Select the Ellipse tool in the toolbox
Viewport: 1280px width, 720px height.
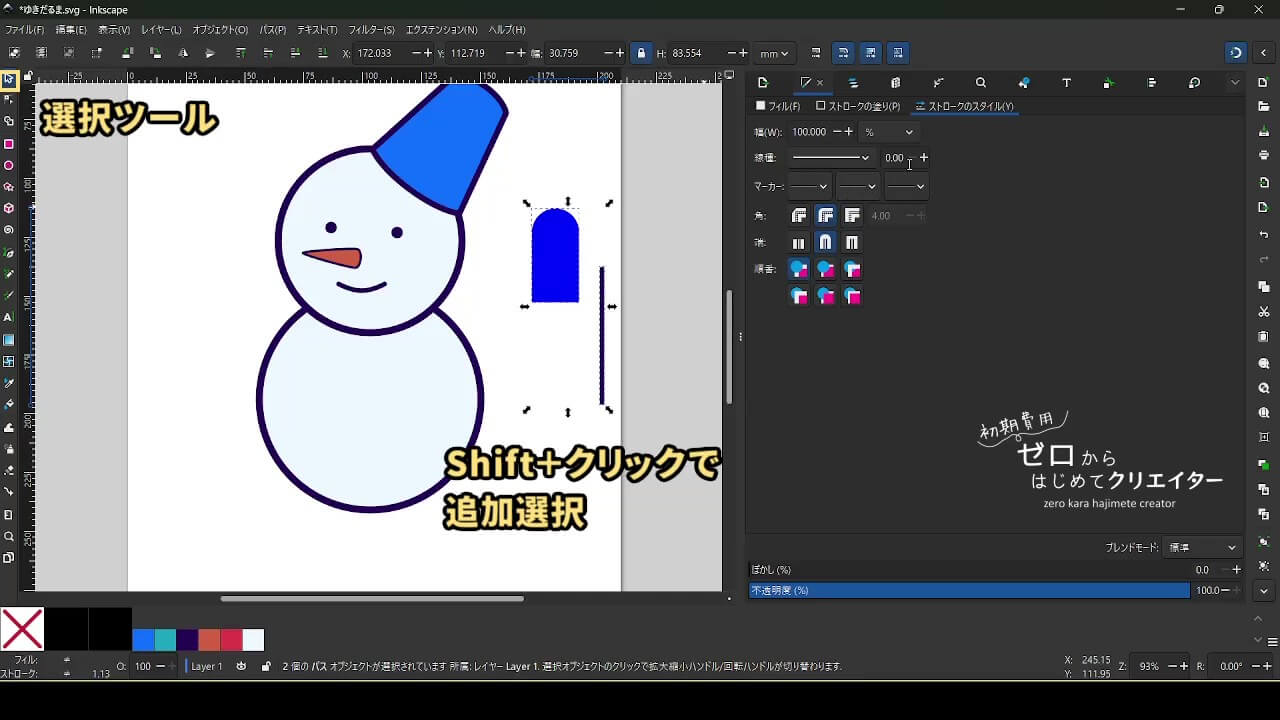(9, 166)
